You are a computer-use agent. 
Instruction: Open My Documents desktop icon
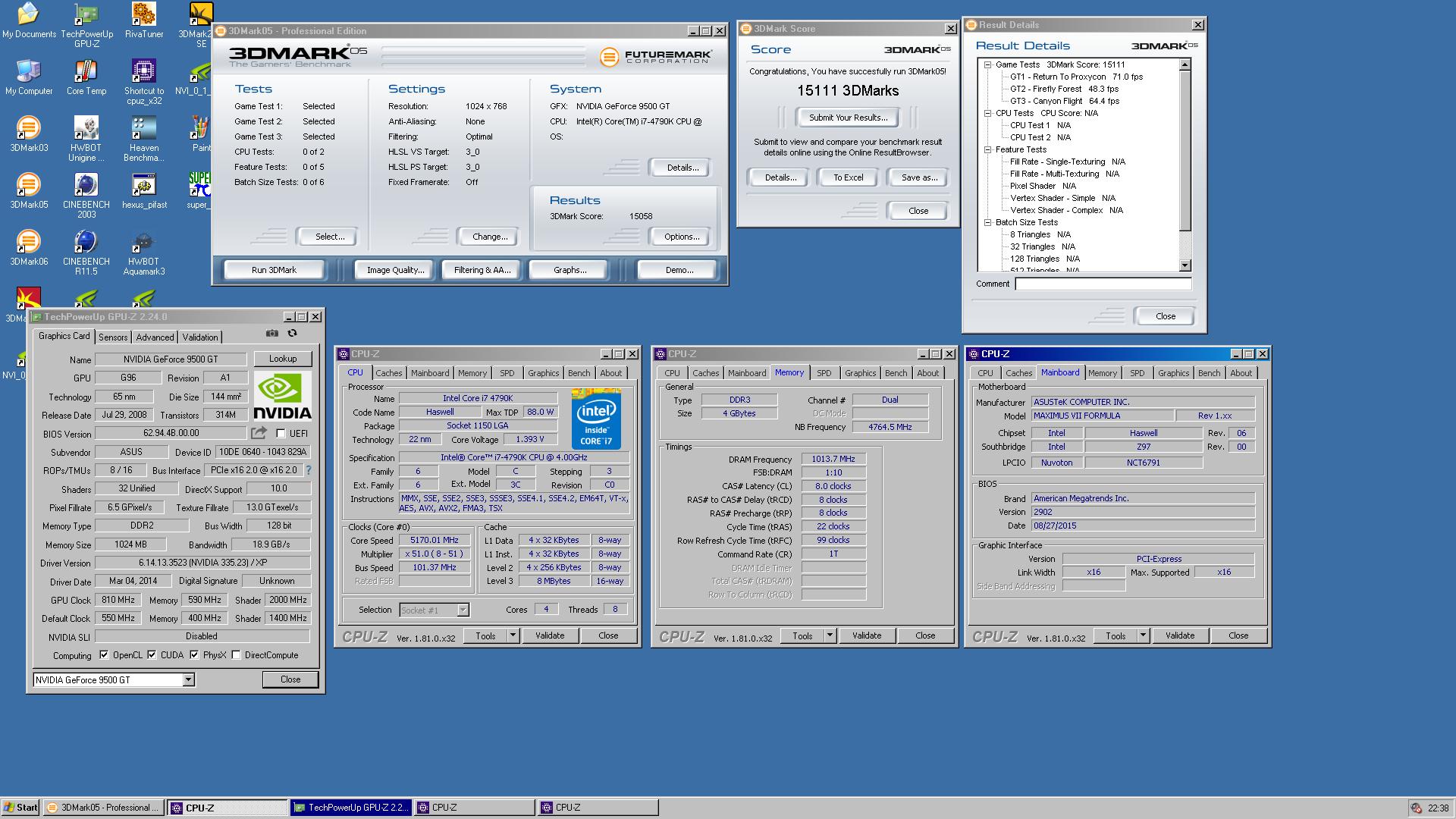click(29, 20)
